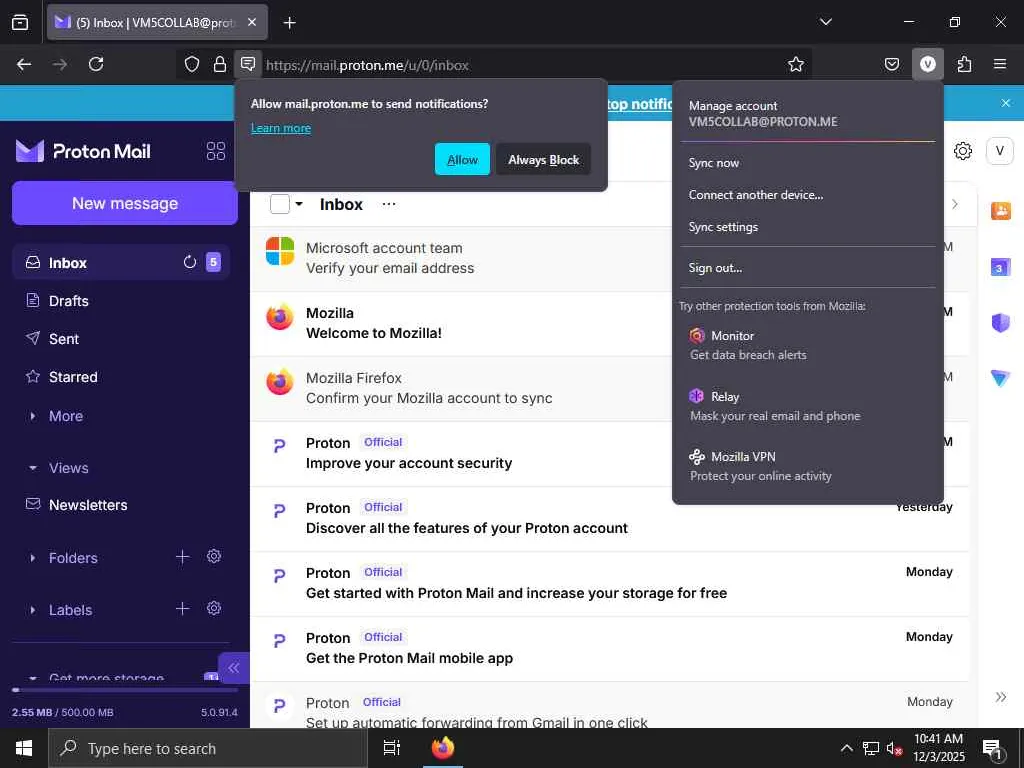The width and height of the screenshot is (1024, 768).
Task: Open Mozilla Monitor breach alerts
Action: tap(807, 345)
